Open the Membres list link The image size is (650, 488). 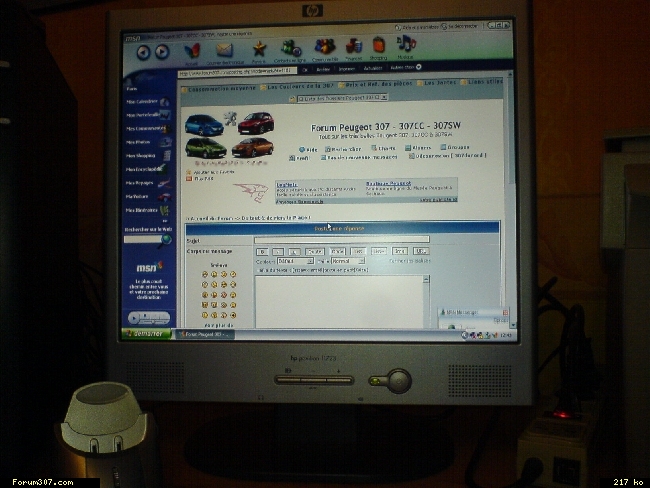(418, 148)
